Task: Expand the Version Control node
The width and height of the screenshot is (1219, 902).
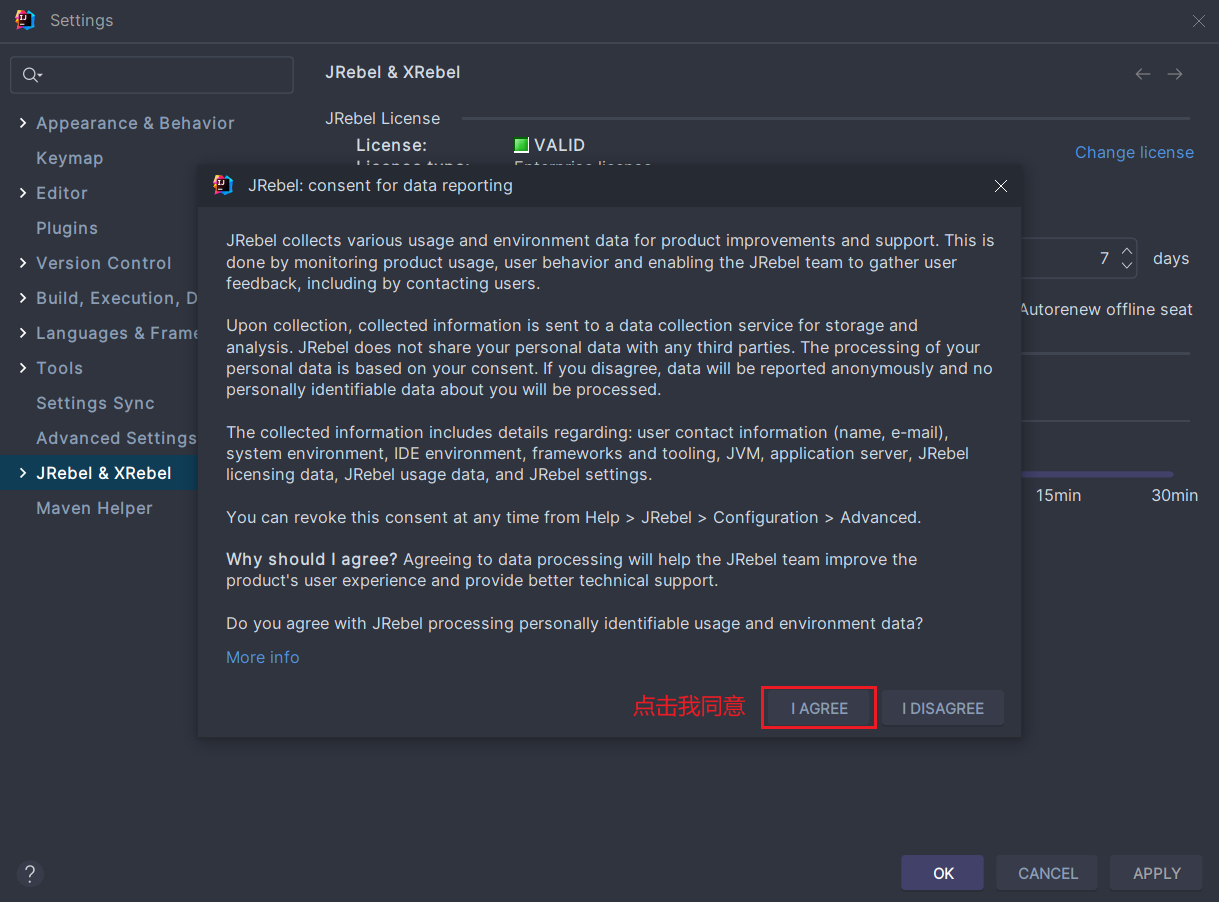Action: tap(23, 263)
